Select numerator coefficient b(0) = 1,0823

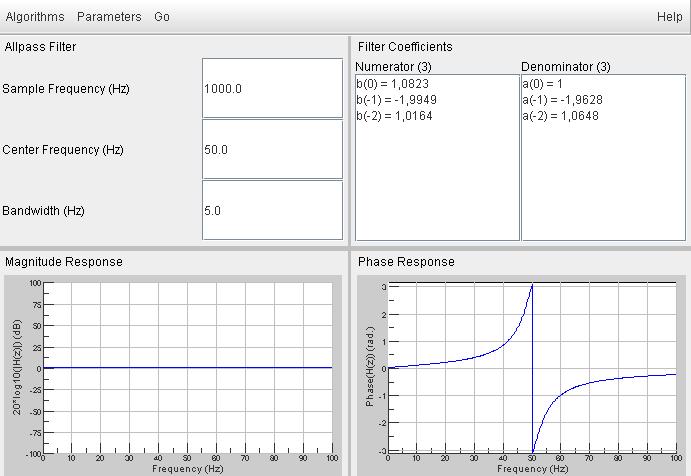(393, 84)
